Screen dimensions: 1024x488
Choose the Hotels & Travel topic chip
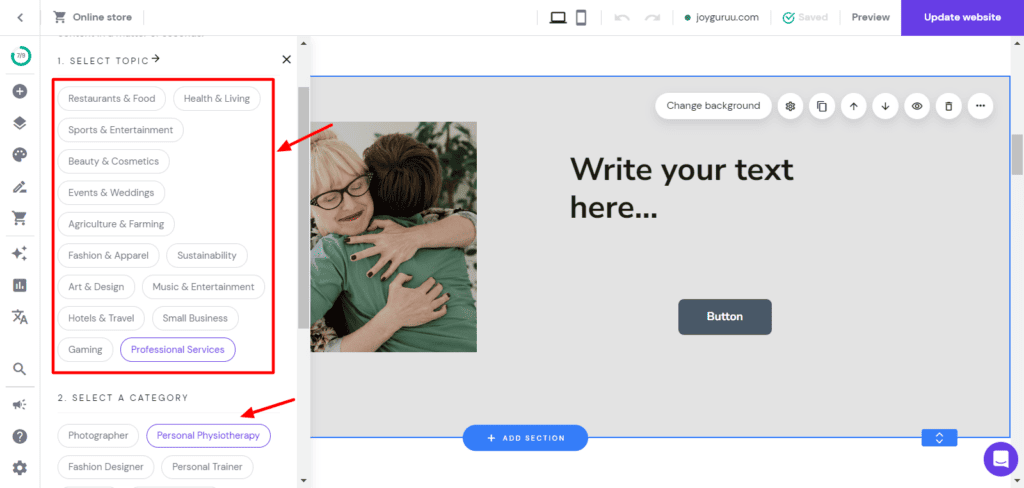pos(101,318)
